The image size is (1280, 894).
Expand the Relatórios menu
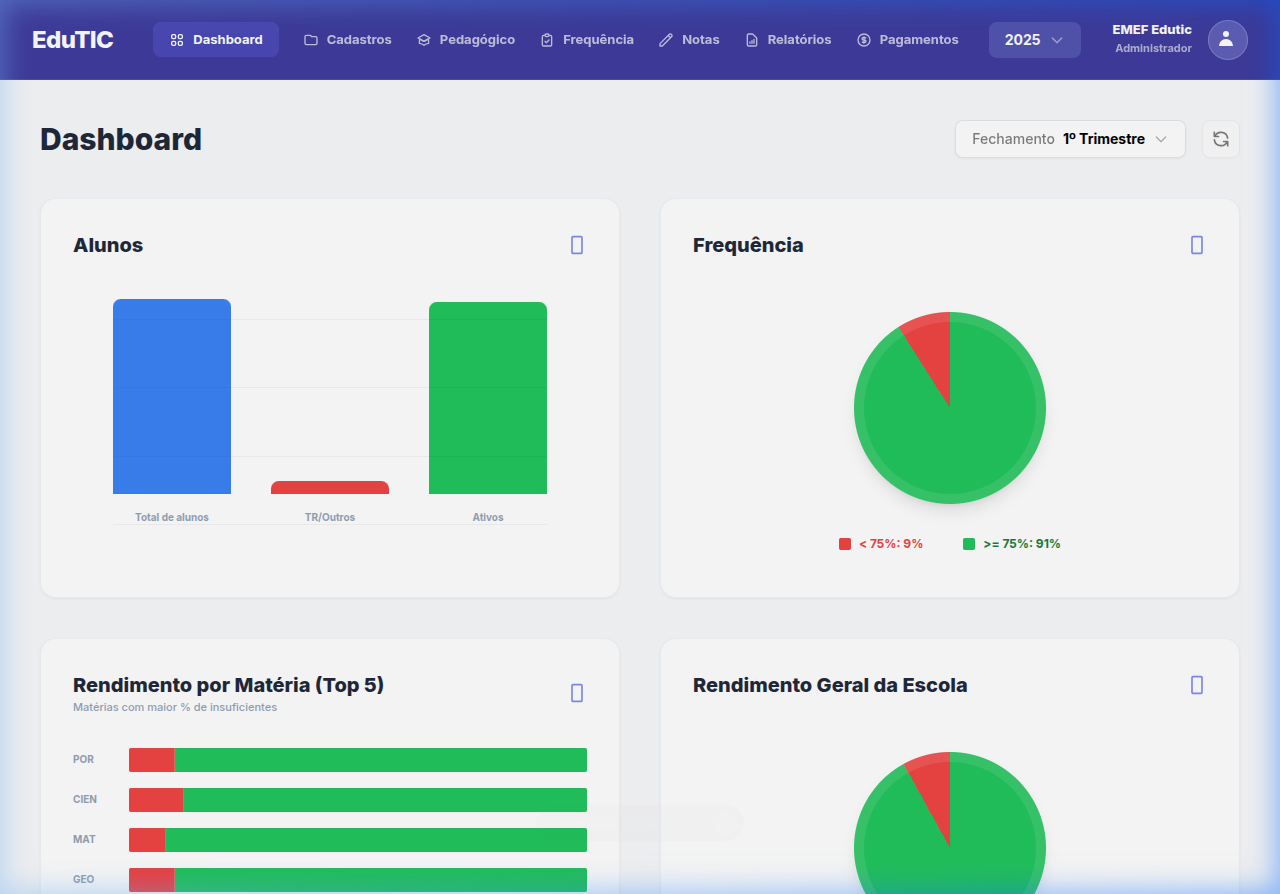click(x=789, y=39)
